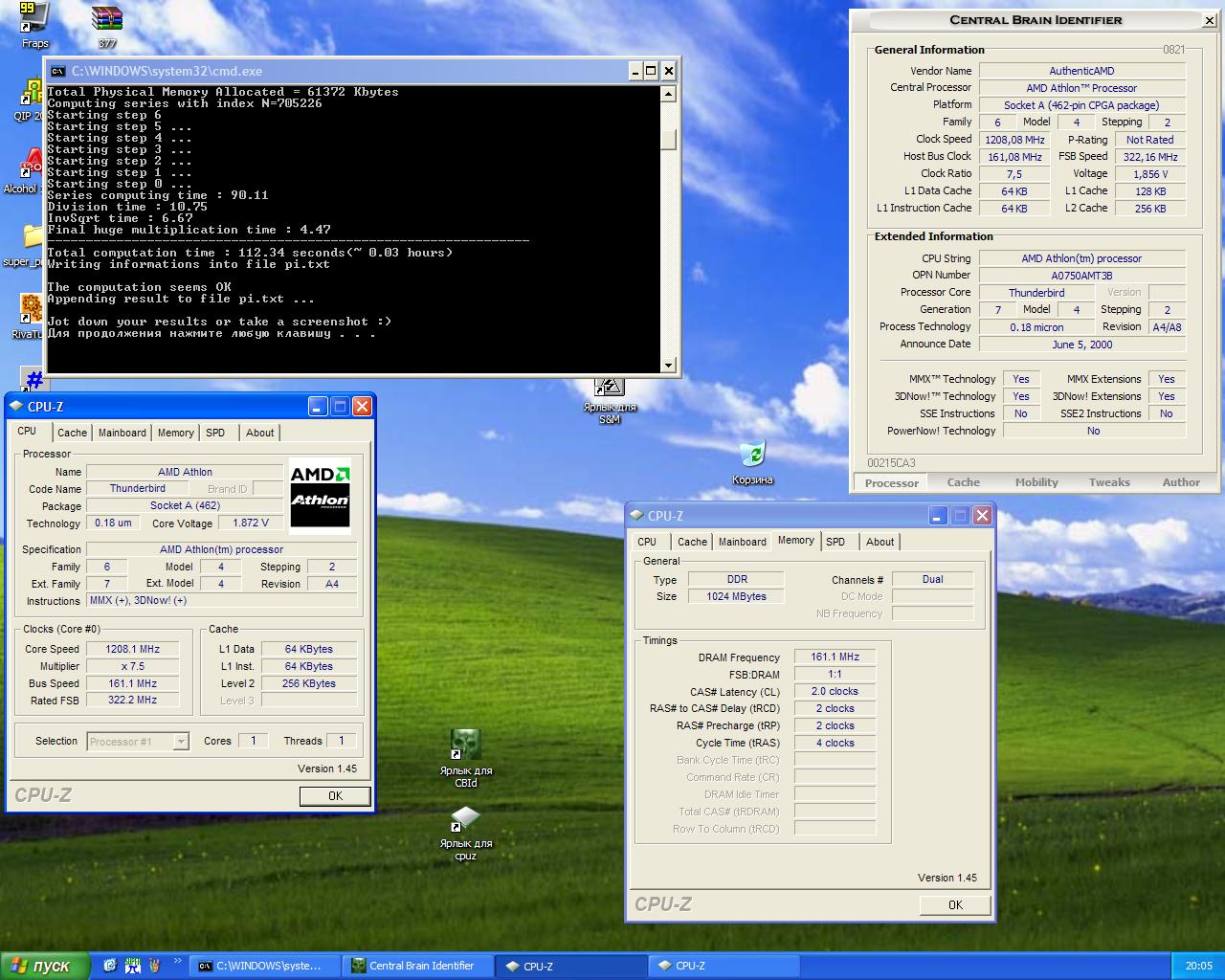Click the OPN Number A0750AMT3B value
Viewport: 1225px width, 980px height.
(x=1082, y=276)
